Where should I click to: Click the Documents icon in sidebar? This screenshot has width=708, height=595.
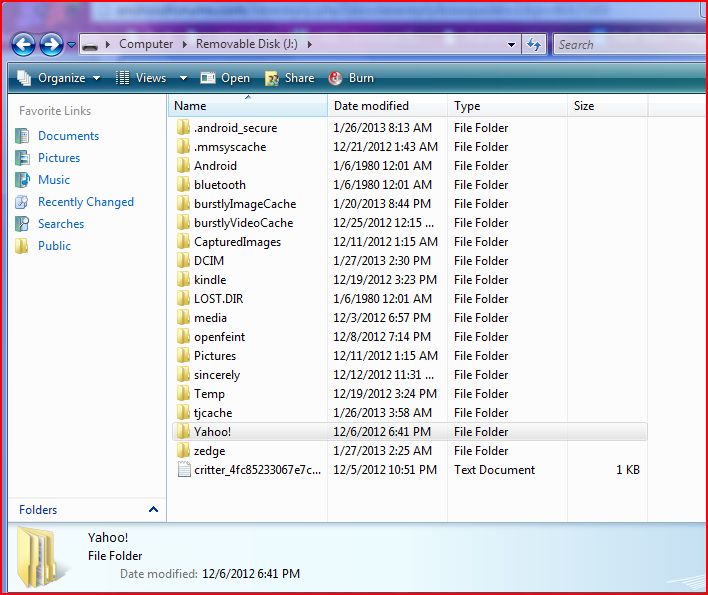(22, 136)
